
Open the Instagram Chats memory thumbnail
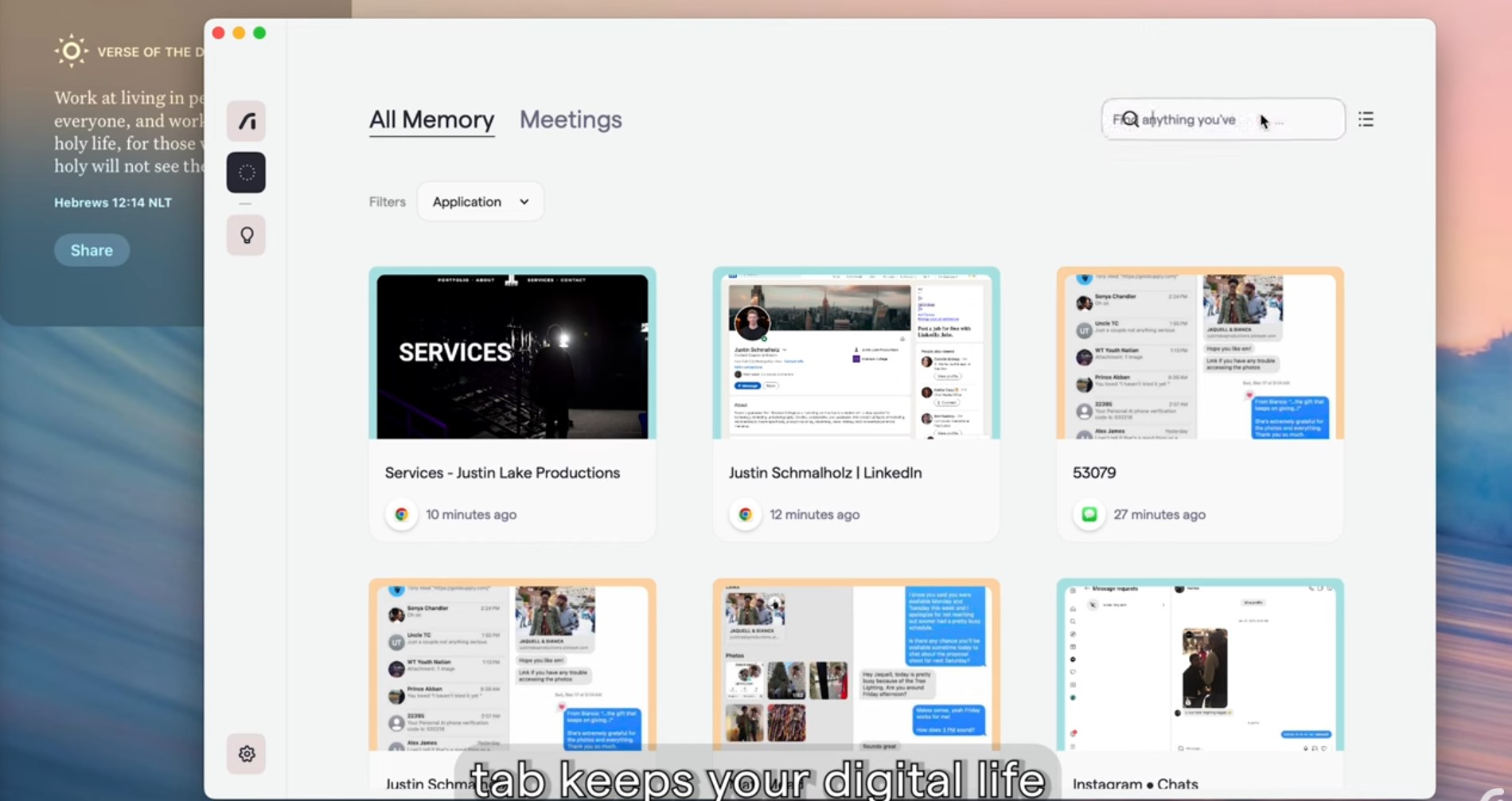point(1200,665)
